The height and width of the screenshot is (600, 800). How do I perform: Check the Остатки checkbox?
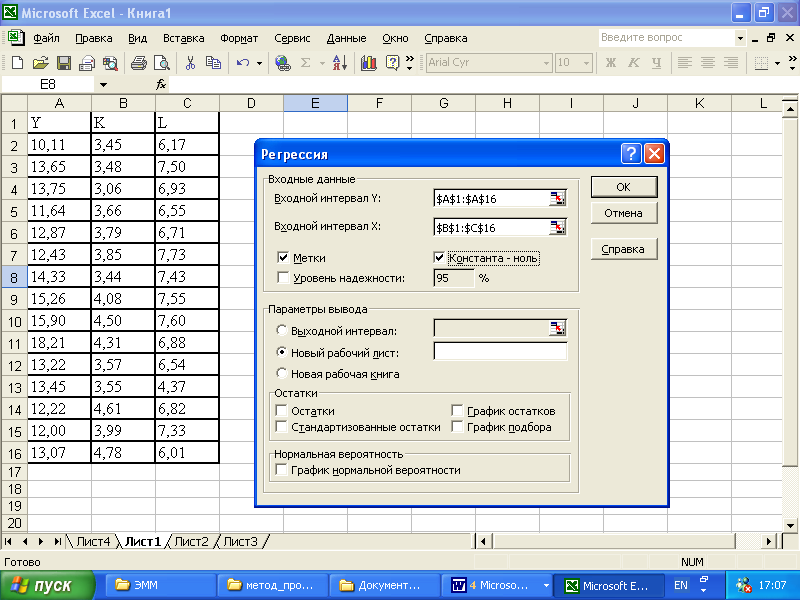click(281, 410)
